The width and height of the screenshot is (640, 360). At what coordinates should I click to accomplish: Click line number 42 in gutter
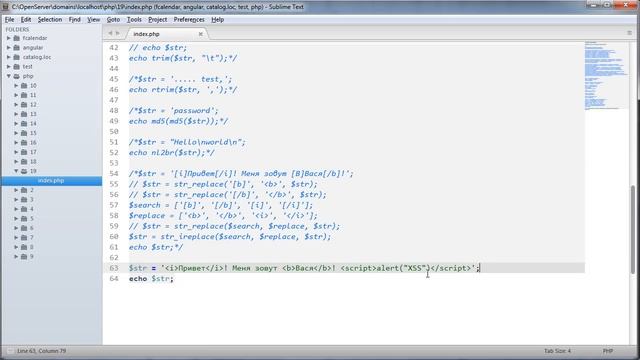[113, 48]
